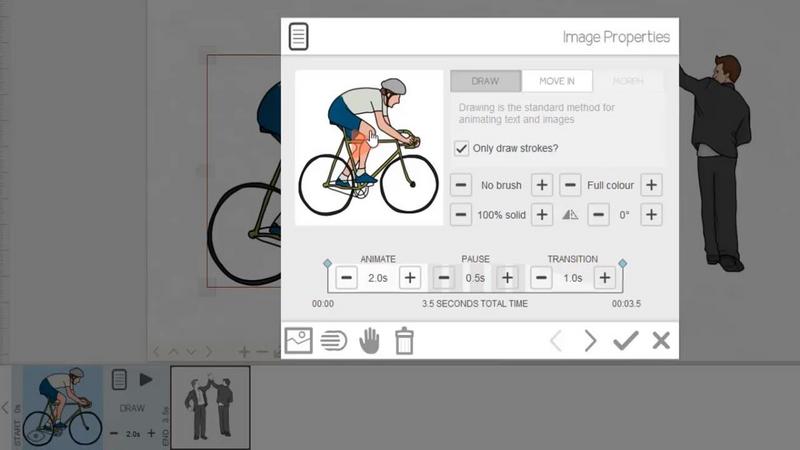Image resolution: width=800 pixels, height=450 pixels.
Task: Click the cyclist preview image
Action: (369, 148)
